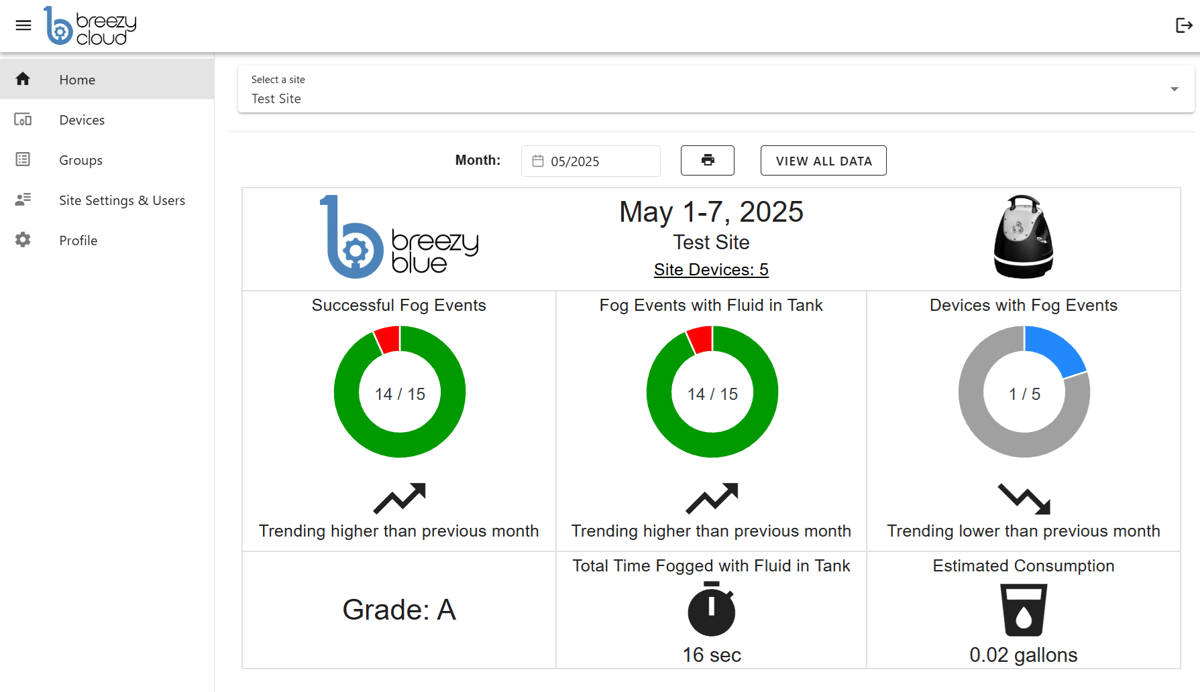Click the fogger device image
The image size is (1200, 692).
(x=1023, y=237)
